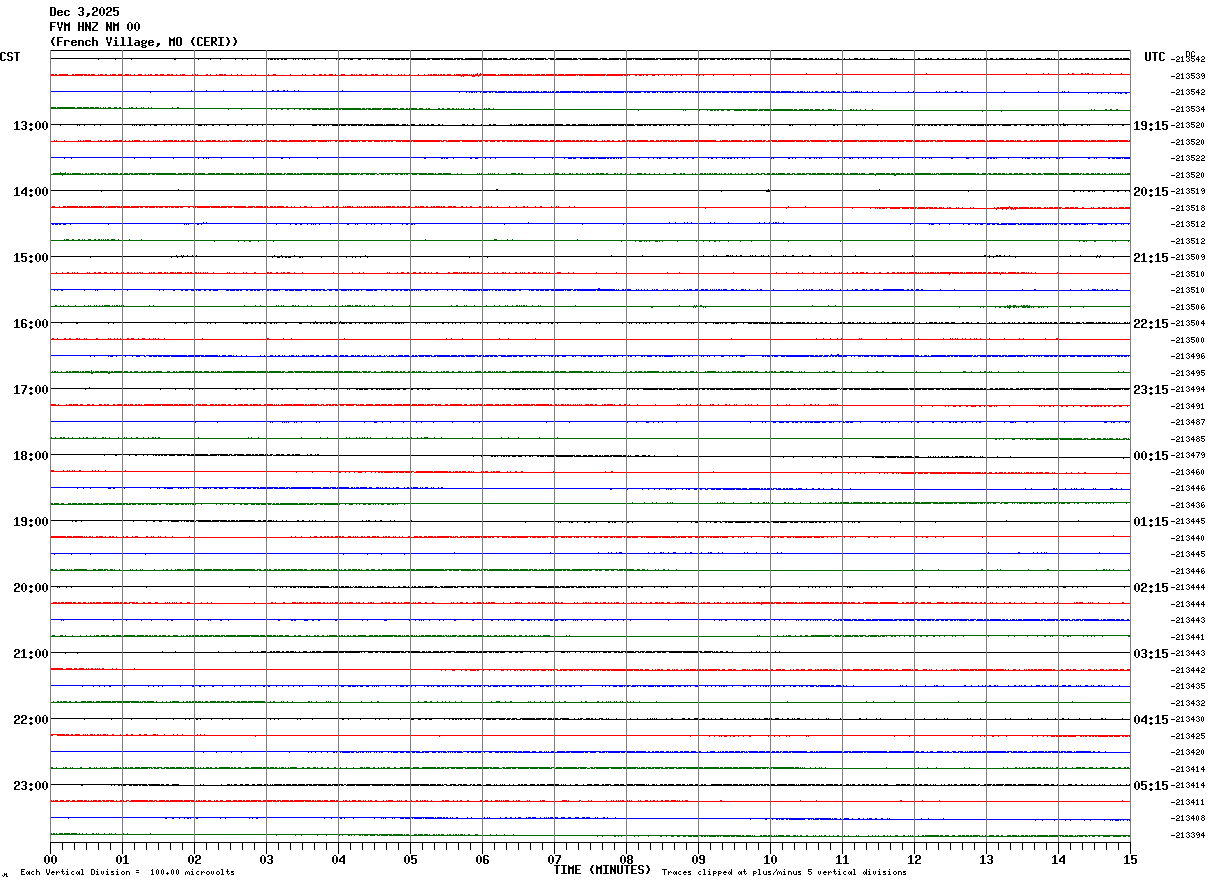
Task: Click minute label "05" on the bottom axis
Action: [410, 859]
